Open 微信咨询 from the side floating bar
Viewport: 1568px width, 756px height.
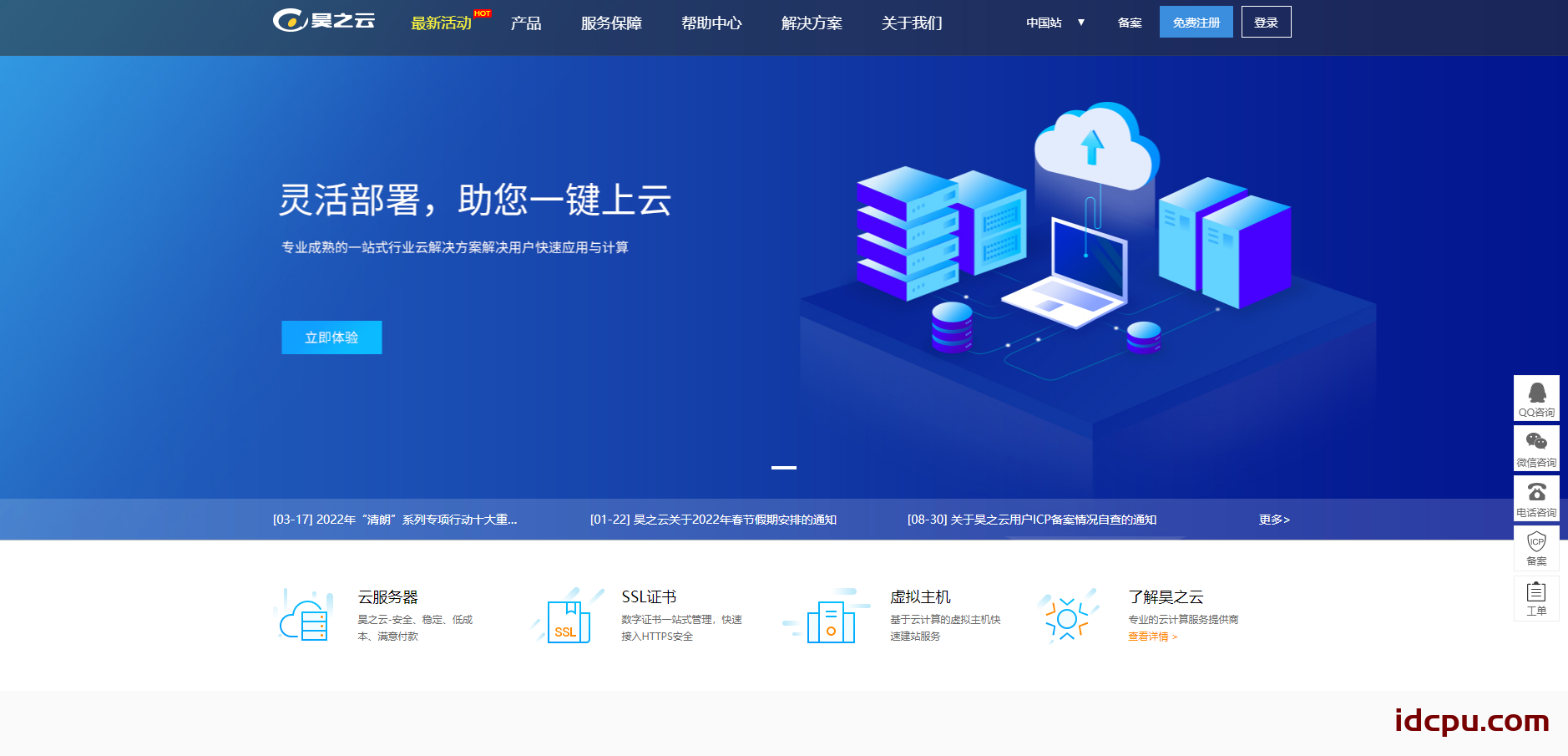point(1536,449)
